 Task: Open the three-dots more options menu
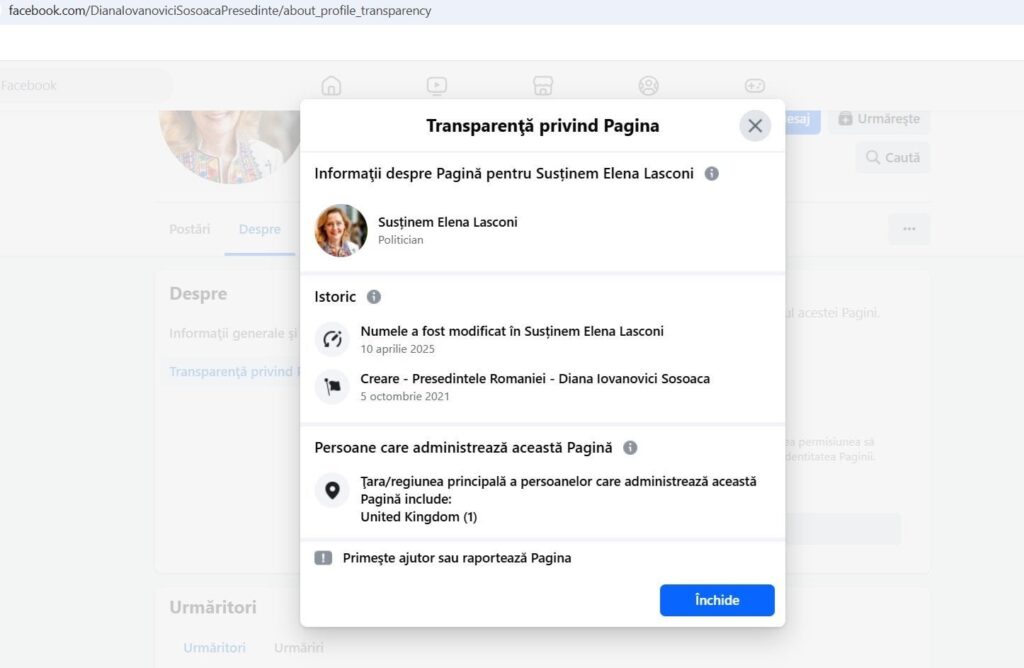point(909,229)
